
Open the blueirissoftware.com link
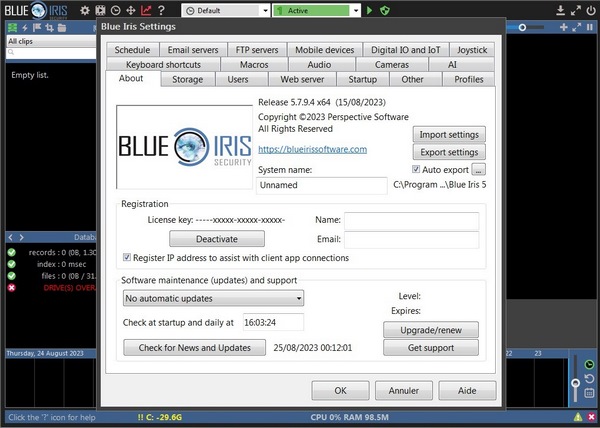point(313,150)
